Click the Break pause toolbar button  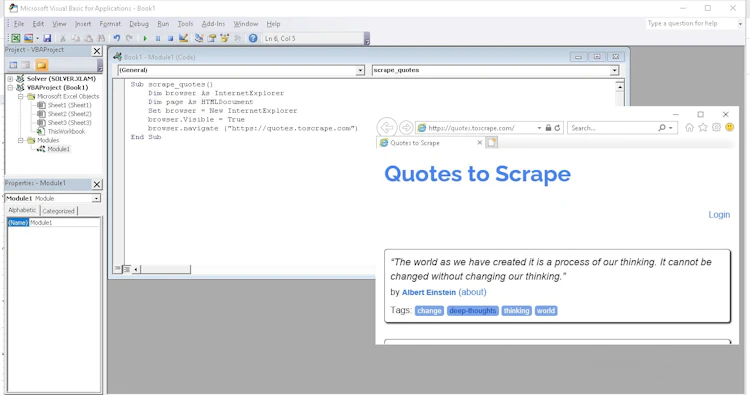pyautogui.click(x=158, y=38)
